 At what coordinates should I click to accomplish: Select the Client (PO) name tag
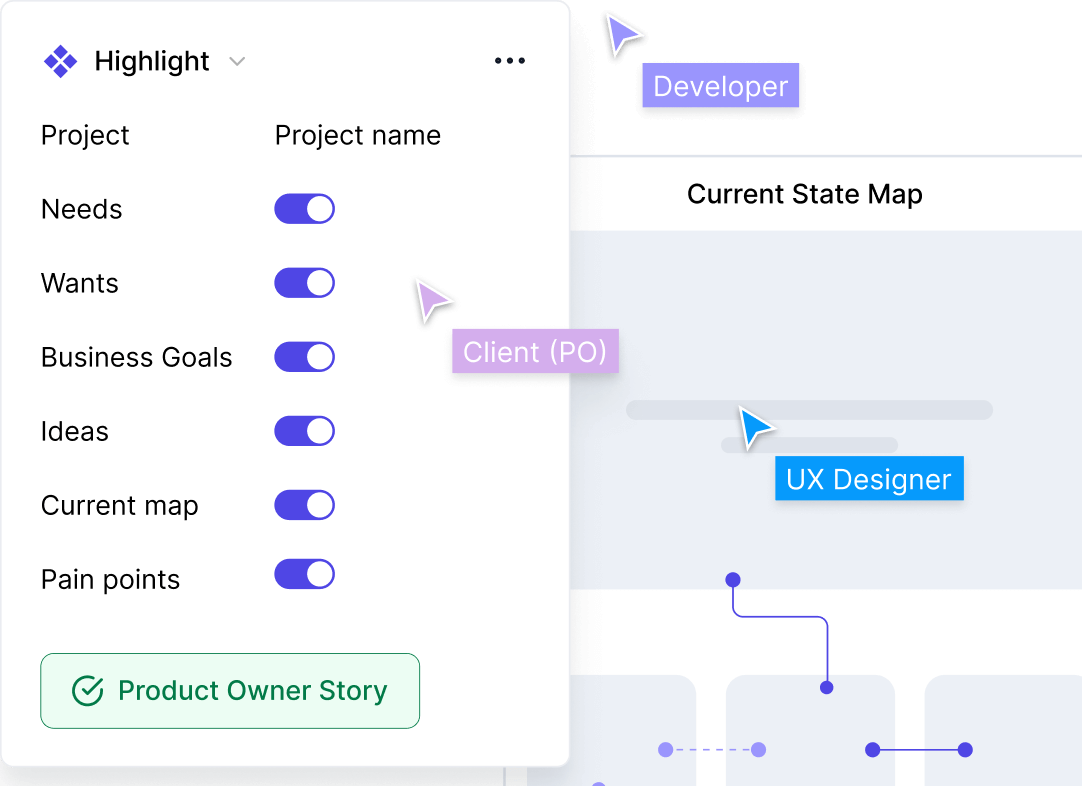coord(535,352)
